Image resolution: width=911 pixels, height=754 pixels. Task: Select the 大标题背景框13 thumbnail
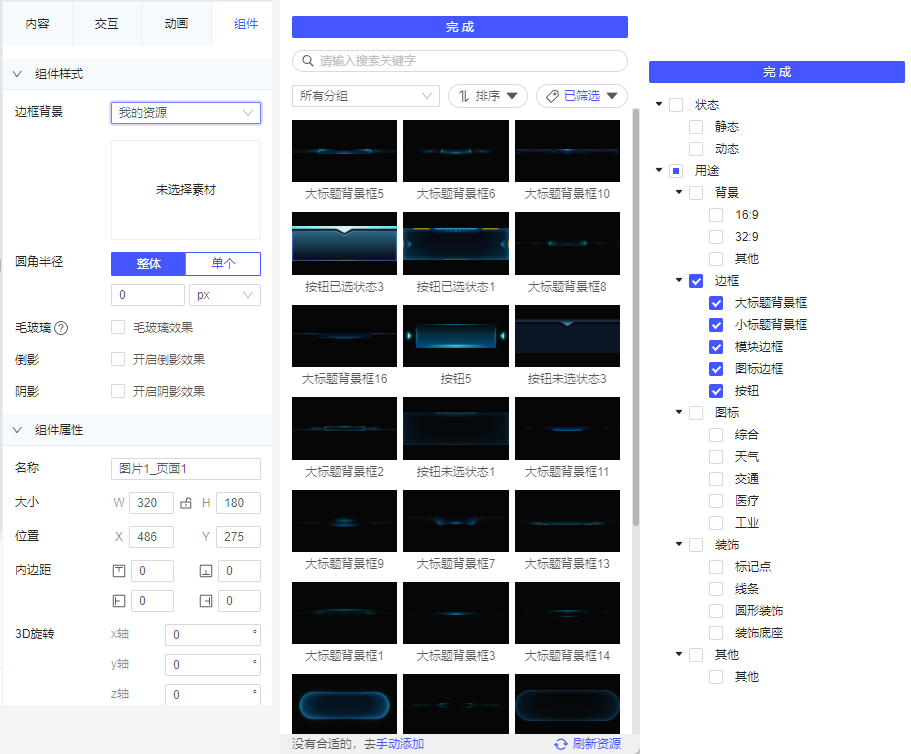(x=568, y=521)
